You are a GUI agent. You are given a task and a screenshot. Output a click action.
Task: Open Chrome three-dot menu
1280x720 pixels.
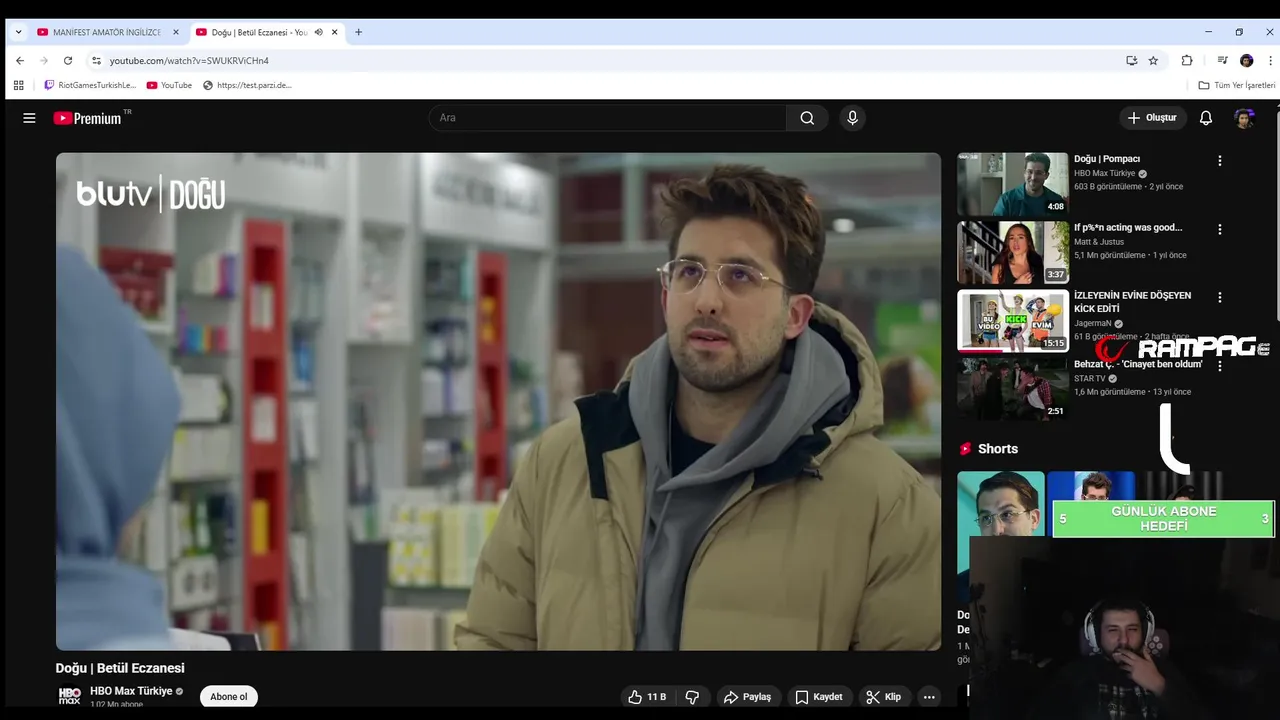[1270, 60]
